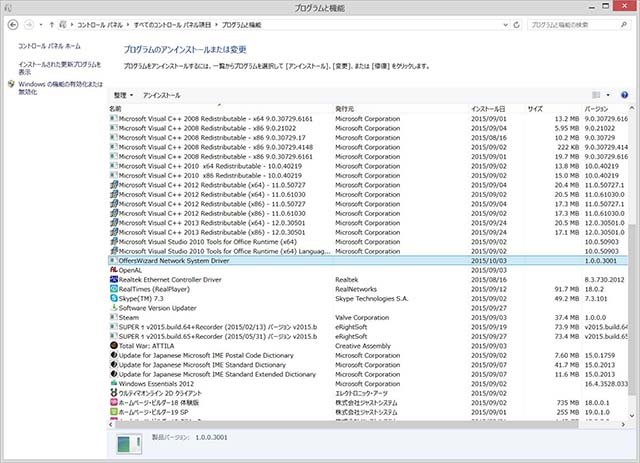
Task: Open インストールされた更新プログラムを表示 link
Action: [x=59, y=68]
